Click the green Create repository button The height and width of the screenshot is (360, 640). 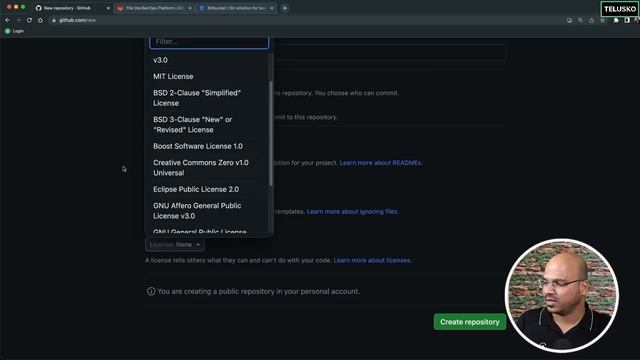click(470, 322)
